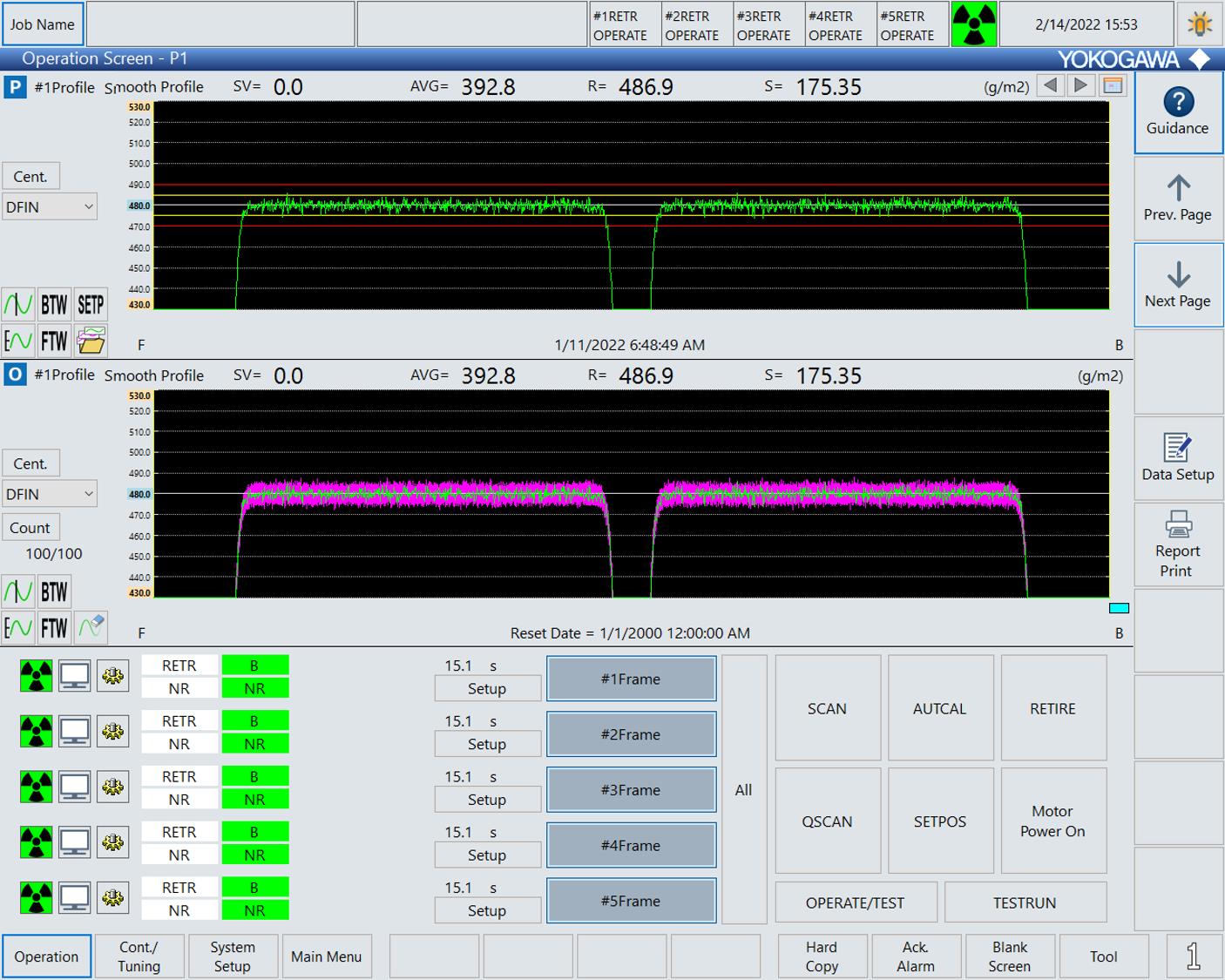Click the fifth frame's radiation icon
The height and width of the screenshot is (980, 1225).
click(36, 898)
